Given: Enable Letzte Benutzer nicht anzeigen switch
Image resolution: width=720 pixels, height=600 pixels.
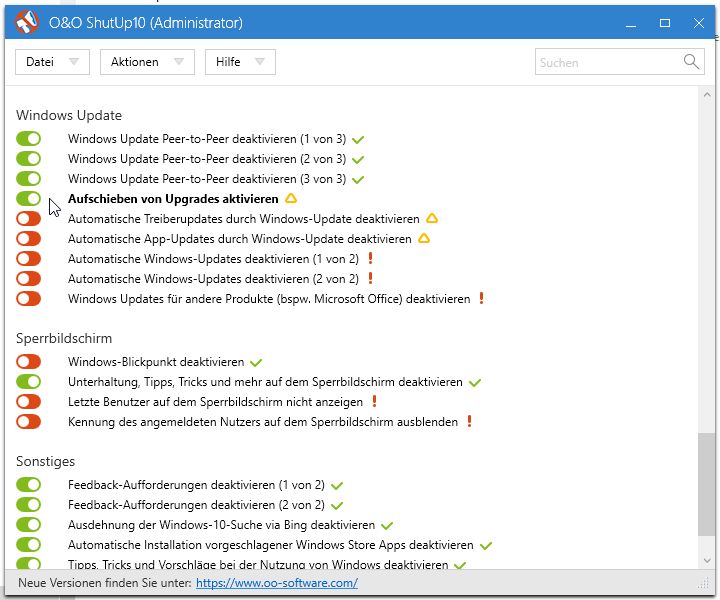Looking at the screenshot, I should click(x=28, y=402).
